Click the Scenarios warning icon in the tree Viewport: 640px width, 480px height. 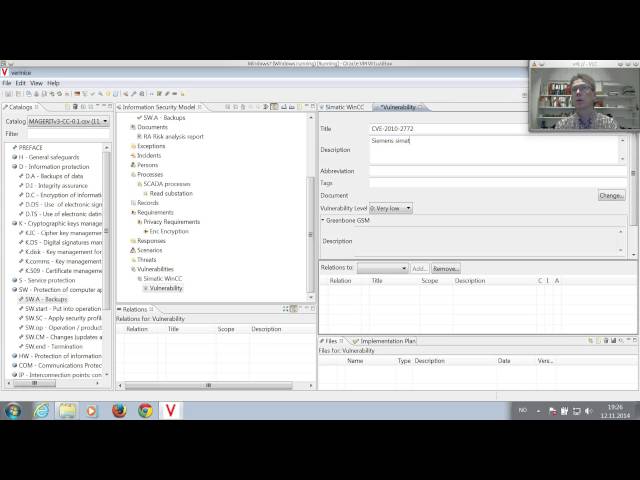[x=133, y=250]
